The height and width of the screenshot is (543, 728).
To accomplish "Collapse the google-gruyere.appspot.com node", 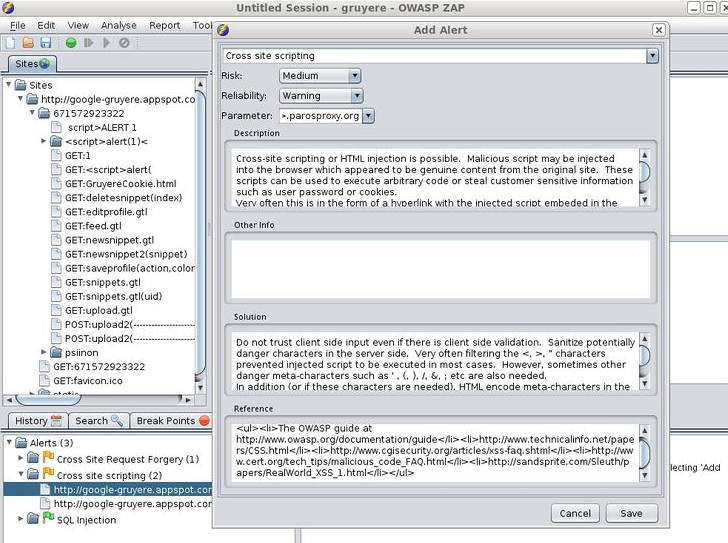I will tap(20, 98).
